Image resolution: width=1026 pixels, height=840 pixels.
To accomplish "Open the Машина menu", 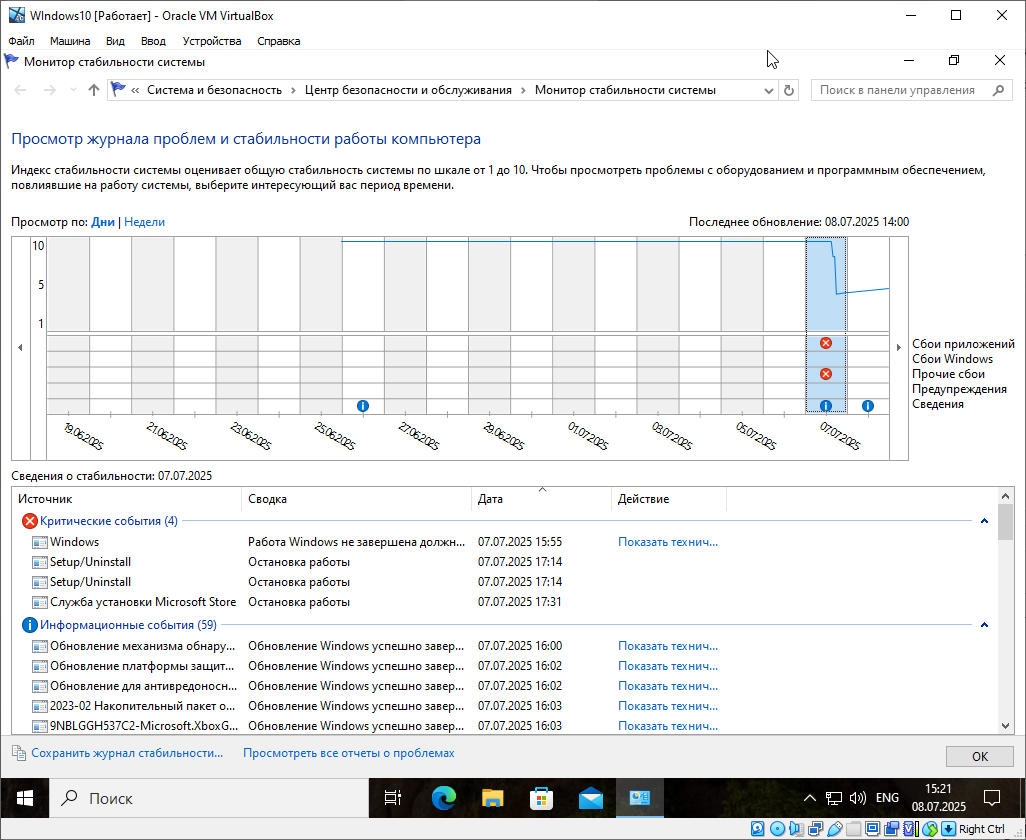I will (70, 41).
